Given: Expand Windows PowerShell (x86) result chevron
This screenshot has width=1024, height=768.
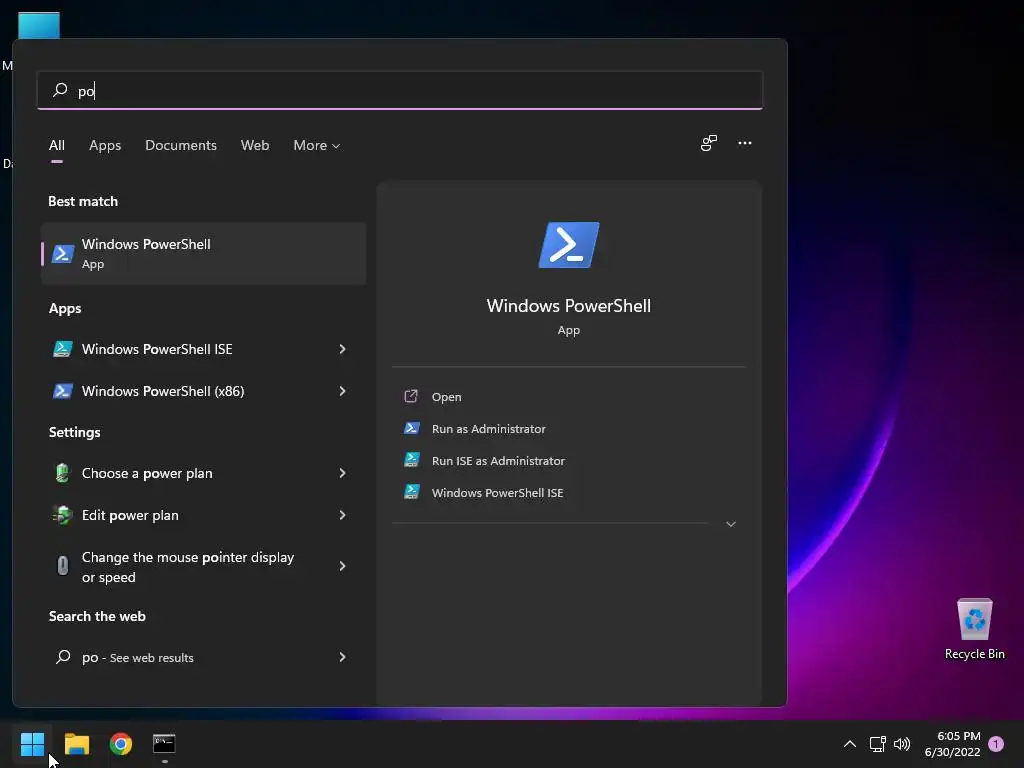Looking at the screenshot, I should 342,391.
